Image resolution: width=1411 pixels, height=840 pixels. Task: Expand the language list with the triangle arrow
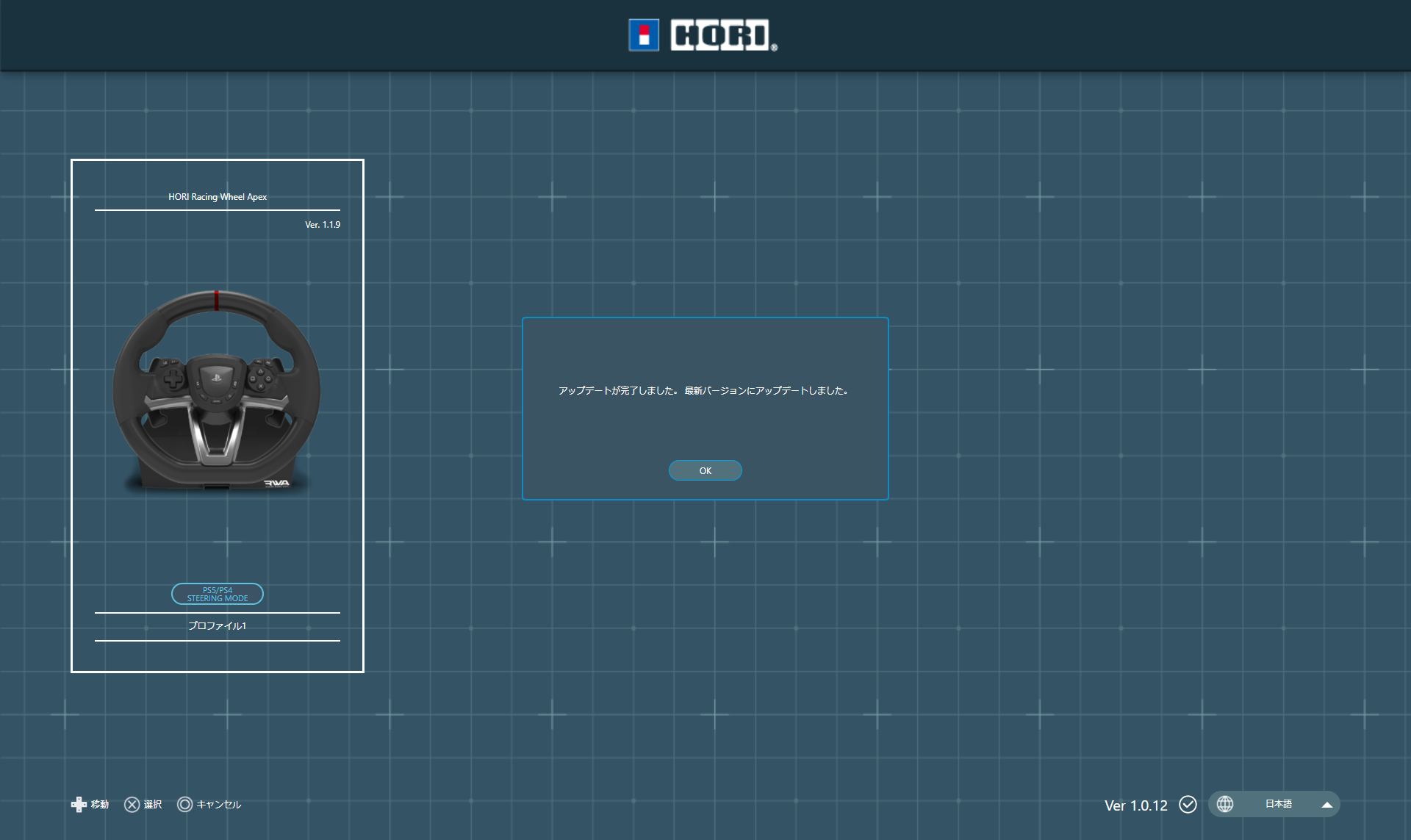point(1326,805)
